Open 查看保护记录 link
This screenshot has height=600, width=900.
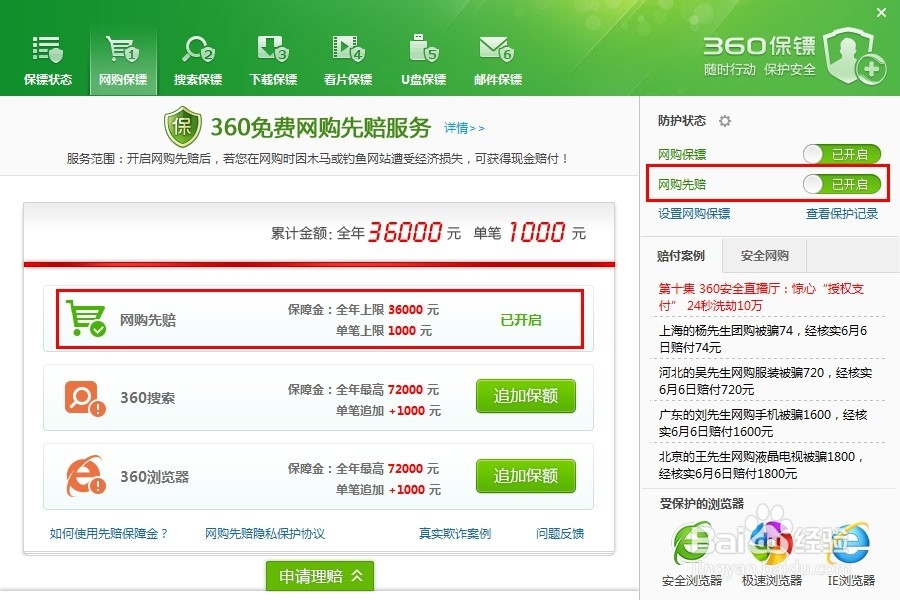(x=841, y=214)
